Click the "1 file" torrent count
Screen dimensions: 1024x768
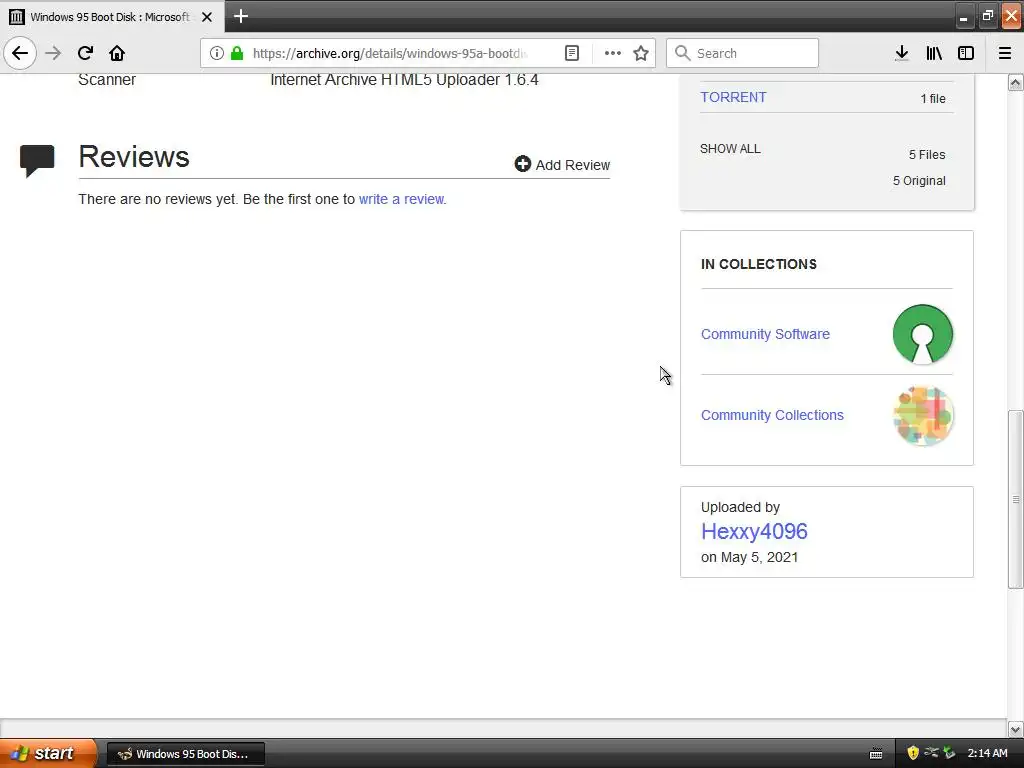933,99
